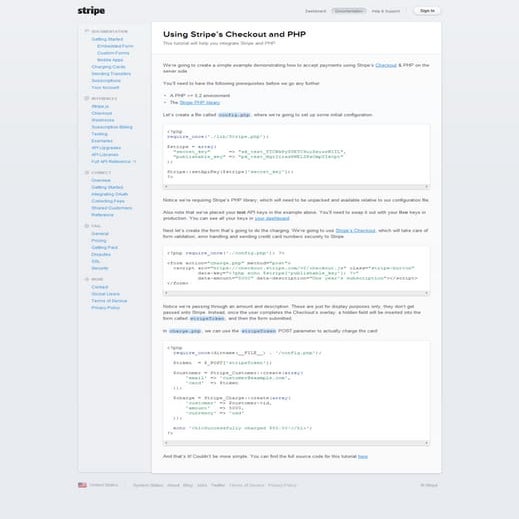Open Shared Customers in the sidebar
Viewport: 519px width, 519px height.
pyautogui.click(x=112, y=208)
